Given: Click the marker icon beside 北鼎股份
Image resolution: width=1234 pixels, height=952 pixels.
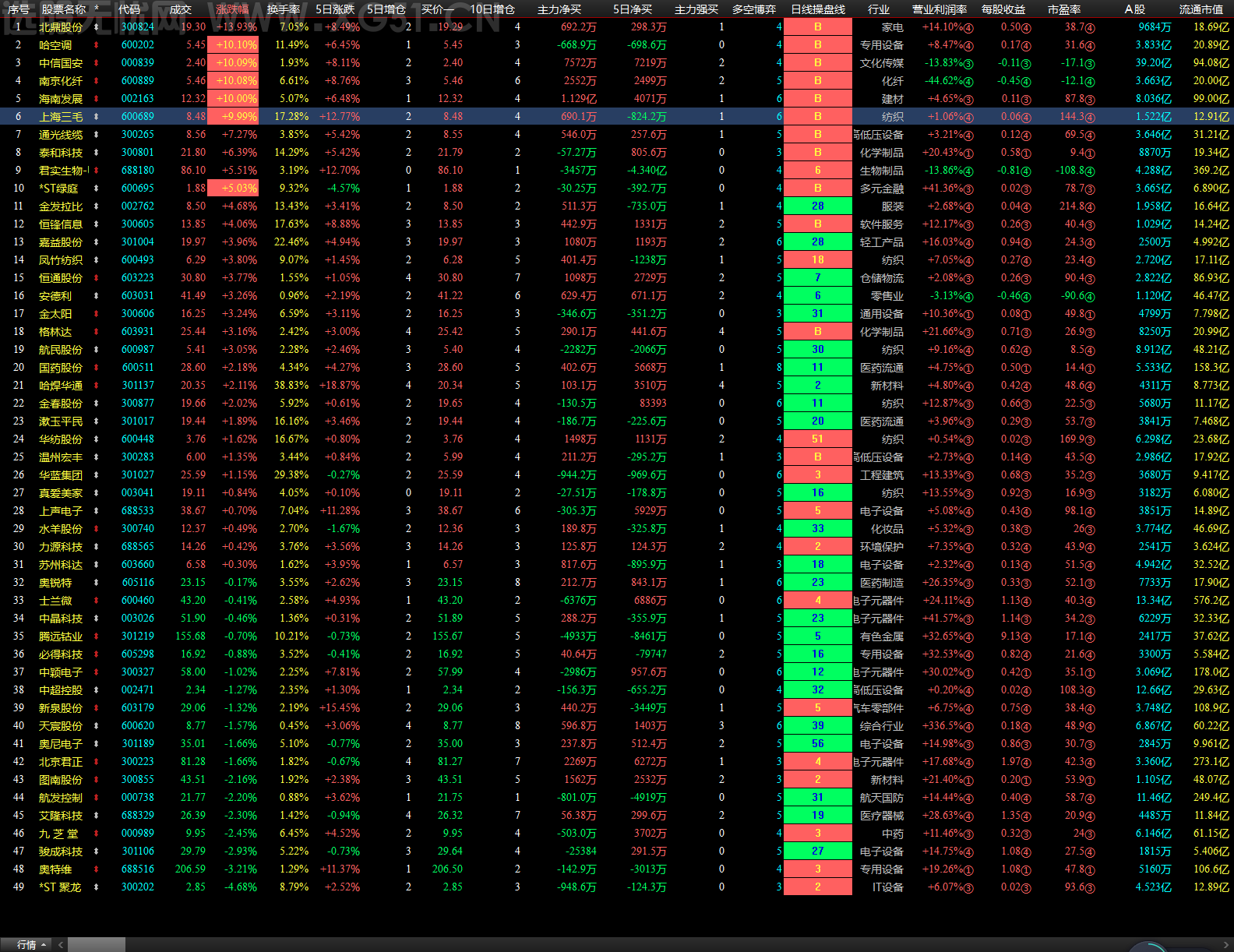Looking at the screenshot, I should pyautogui.click(x=97, y=27).
